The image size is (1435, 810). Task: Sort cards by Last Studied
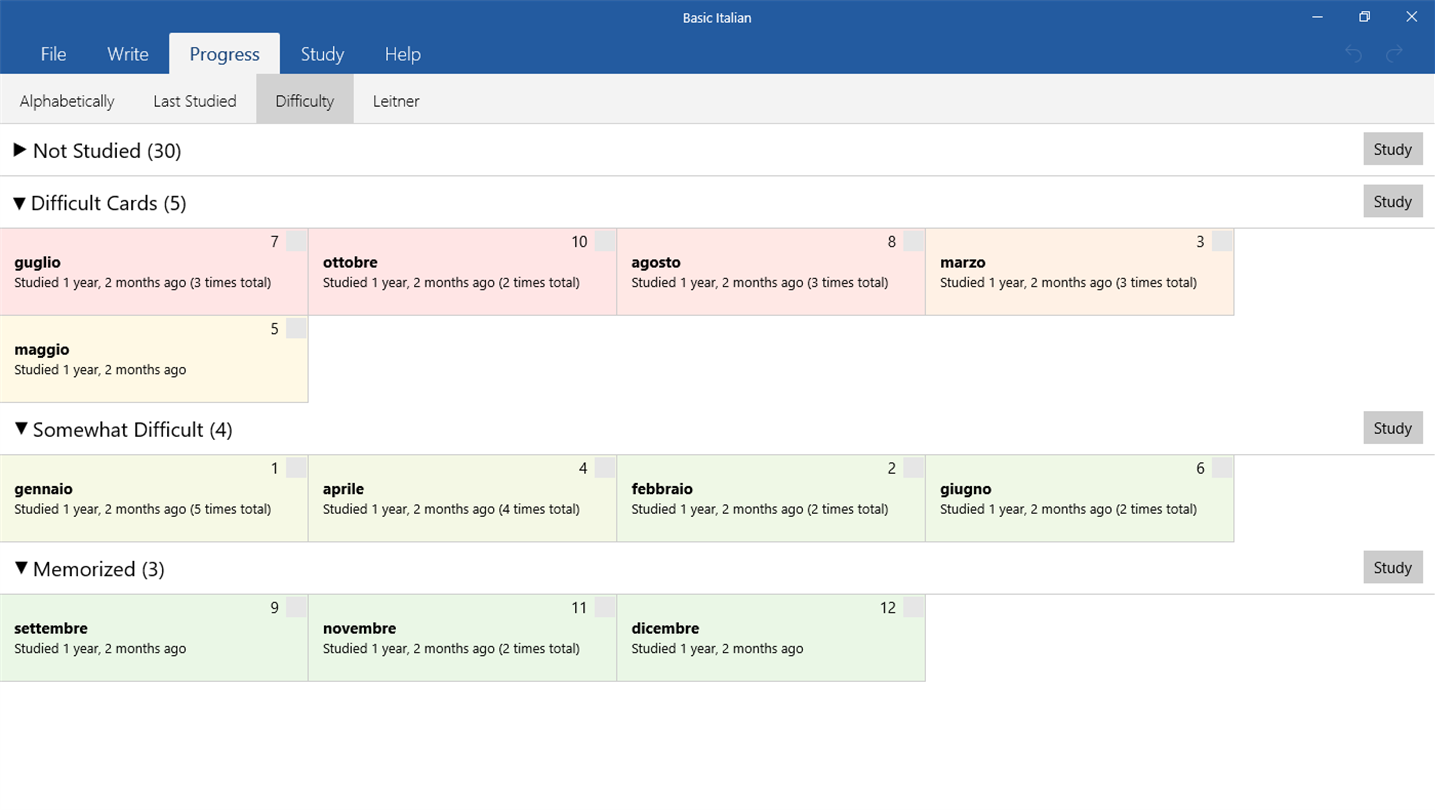(195, 101)
